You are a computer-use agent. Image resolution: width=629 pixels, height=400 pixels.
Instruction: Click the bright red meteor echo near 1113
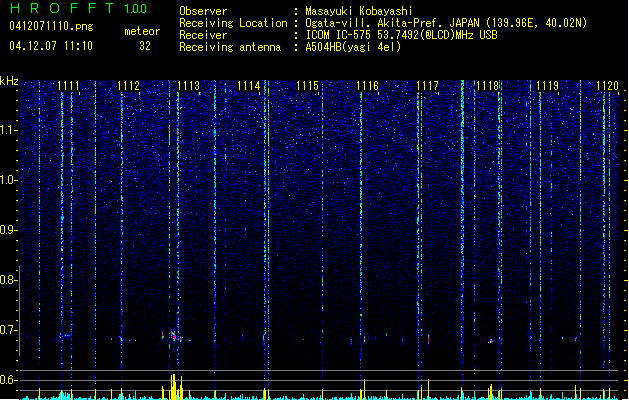point(173,335)
